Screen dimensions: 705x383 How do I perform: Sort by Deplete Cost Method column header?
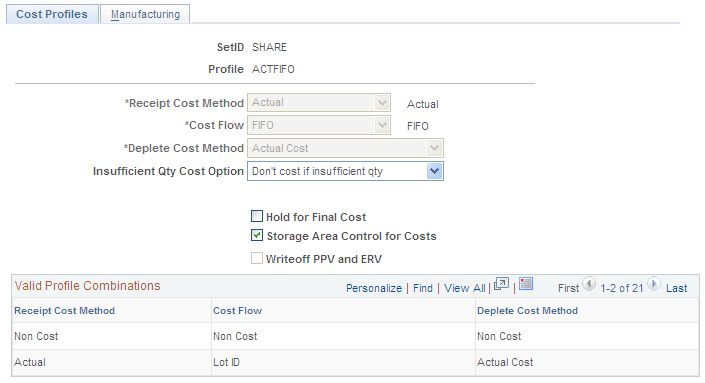click(527, 311)
